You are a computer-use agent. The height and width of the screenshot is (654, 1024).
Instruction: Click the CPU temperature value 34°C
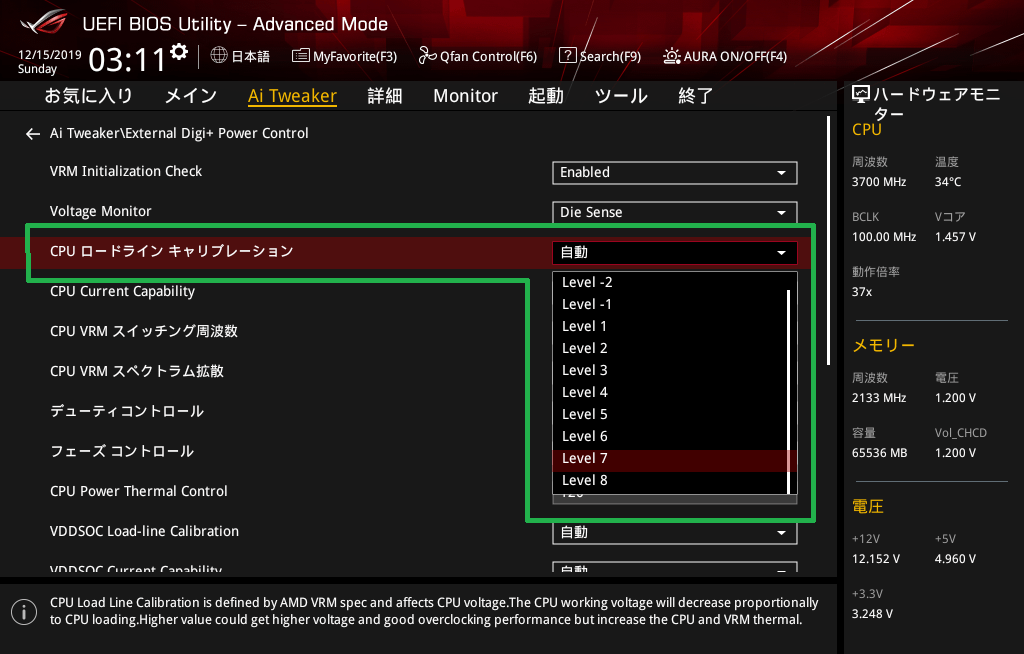[x=948, y=182]
